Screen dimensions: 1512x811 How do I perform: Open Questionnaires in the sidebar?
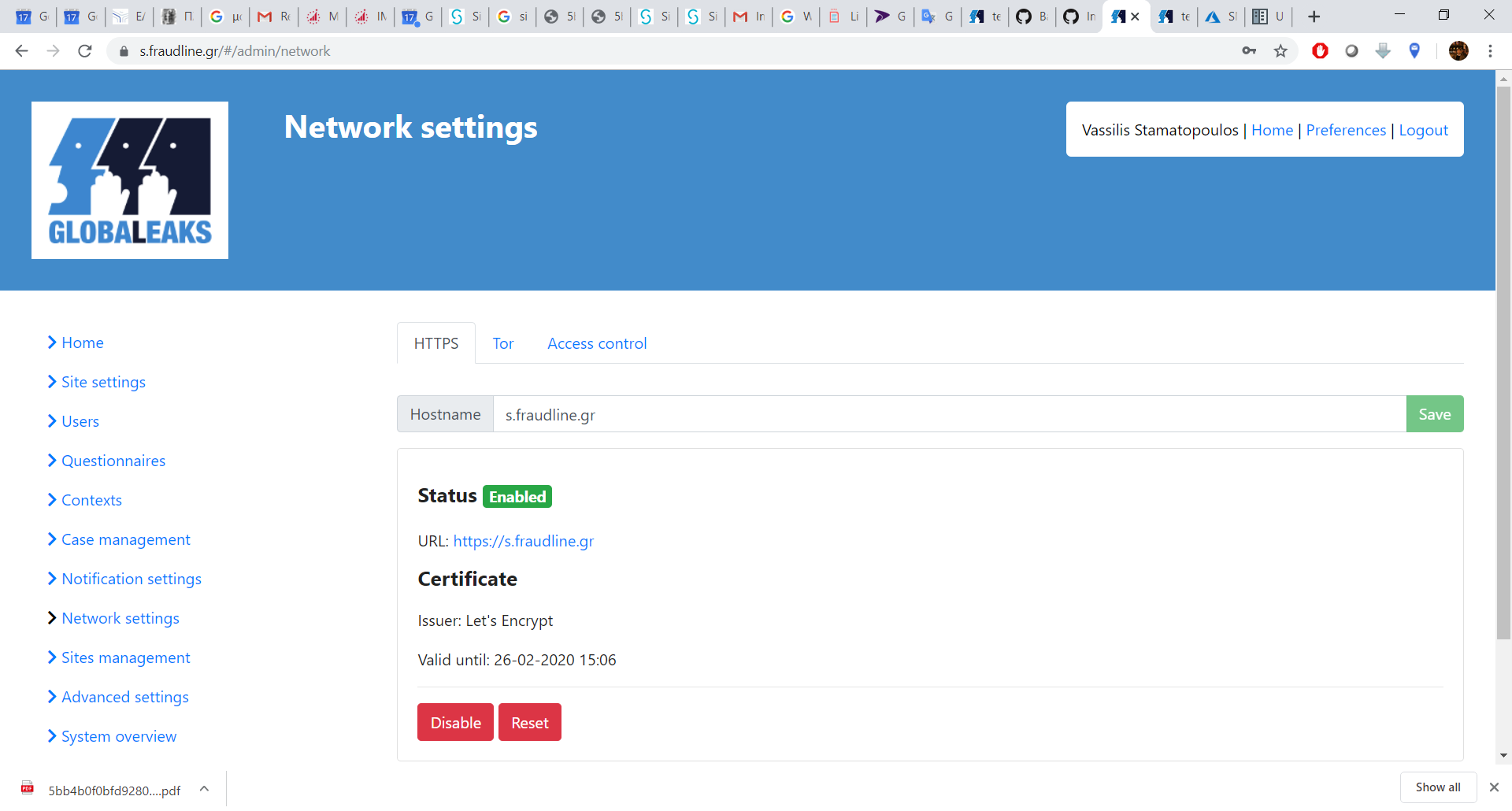coord(113,461)
